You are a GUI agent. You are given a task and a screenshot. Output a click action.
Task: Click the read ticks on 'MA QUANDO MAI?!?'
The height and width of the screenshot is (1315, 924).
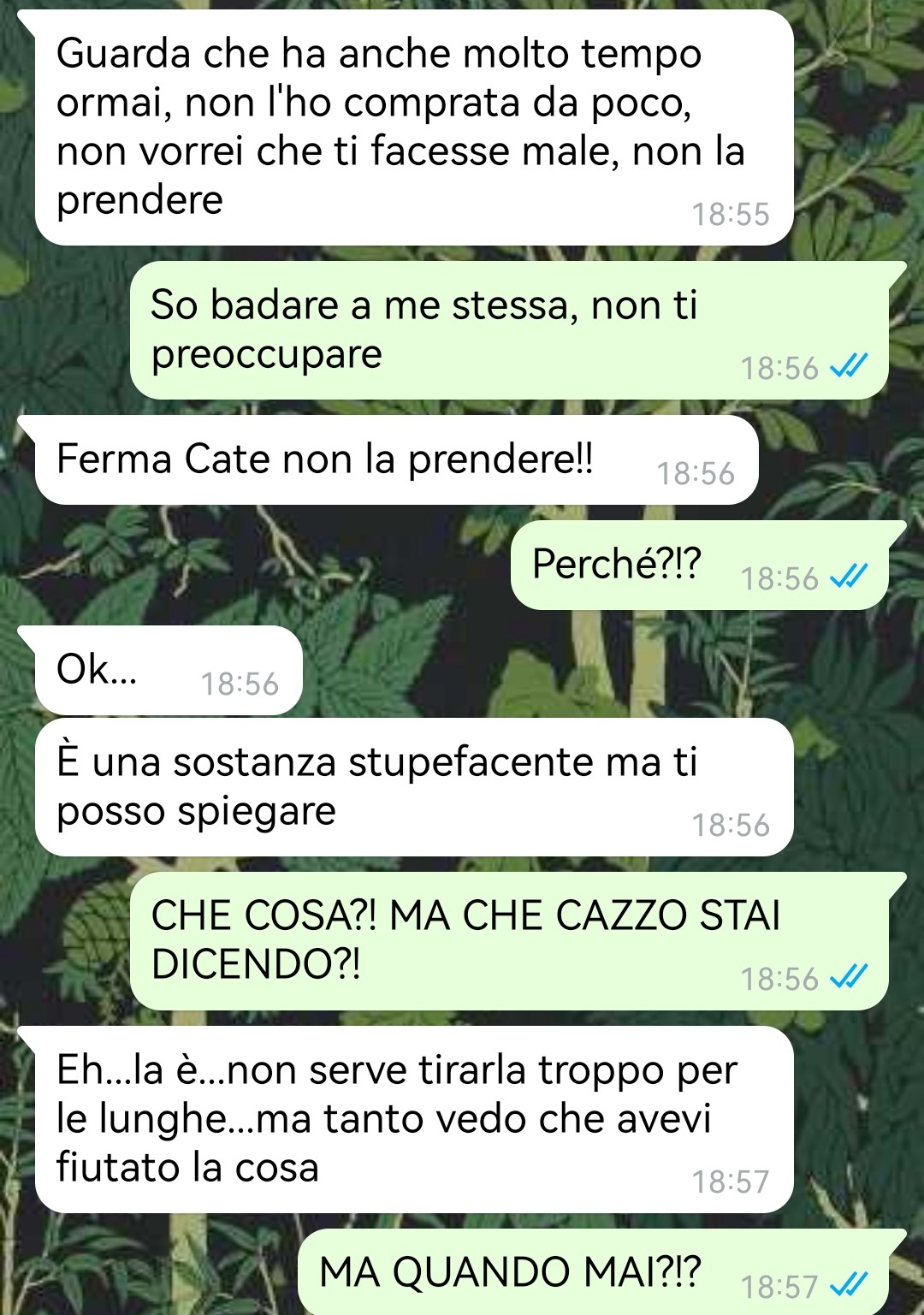click(x=850, y=1286)
